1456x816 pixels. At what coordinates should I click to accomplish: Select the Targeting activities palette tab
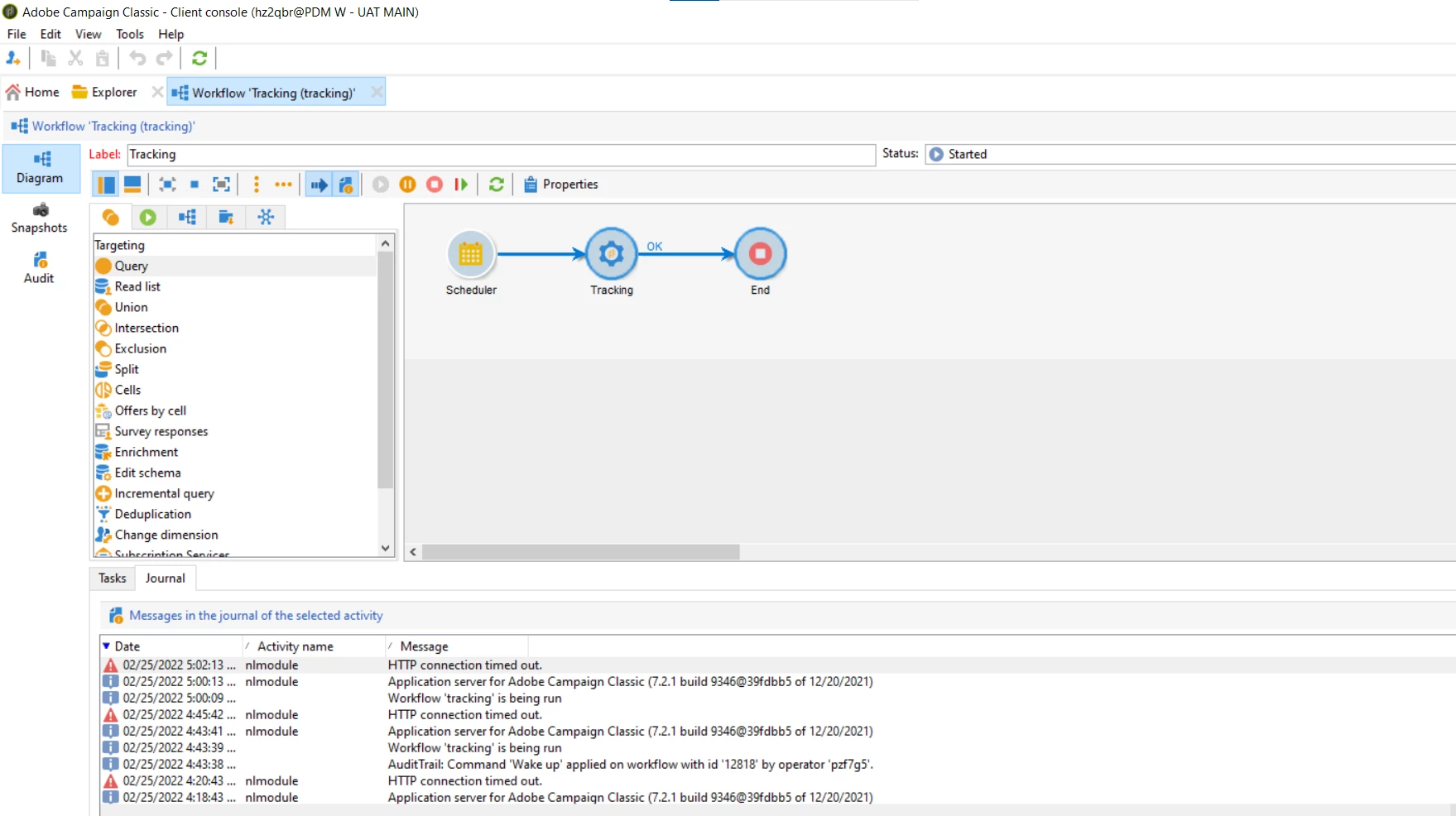click(x=110, y=217)
